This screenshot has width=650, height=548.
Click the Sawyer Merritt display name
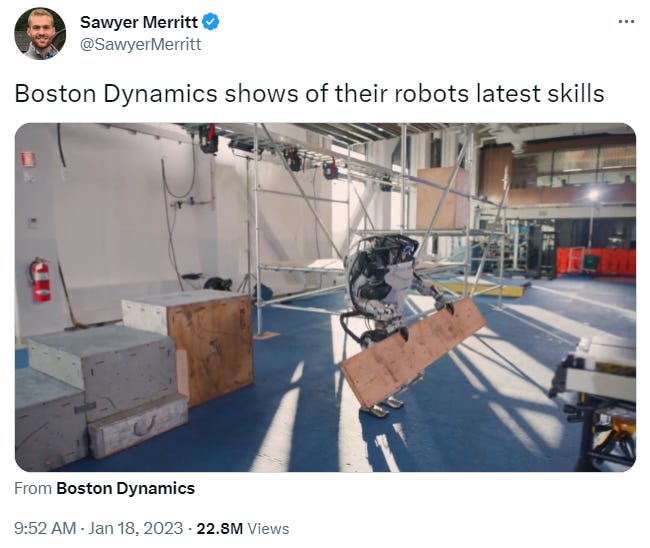[x=138, y=22]
